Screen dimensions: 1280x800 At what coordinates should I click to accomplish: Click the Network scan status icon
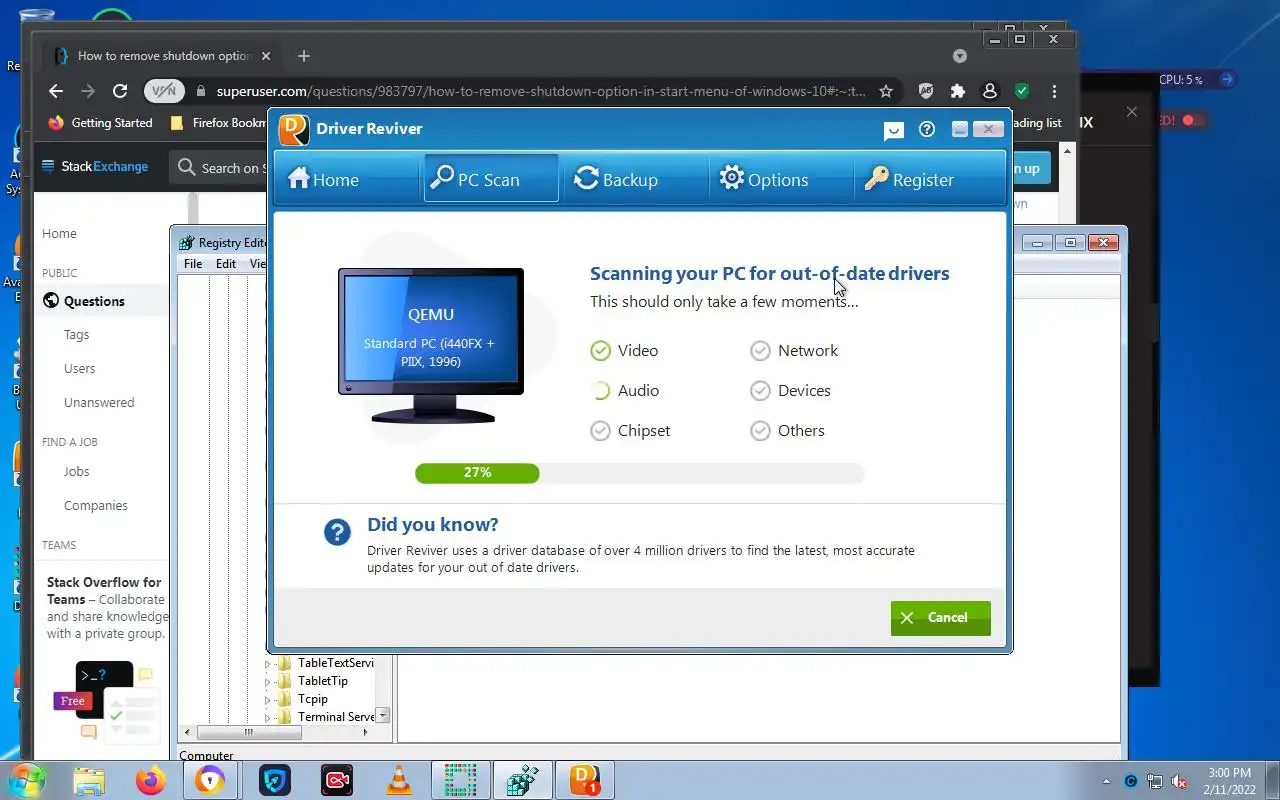click(761, 351)
